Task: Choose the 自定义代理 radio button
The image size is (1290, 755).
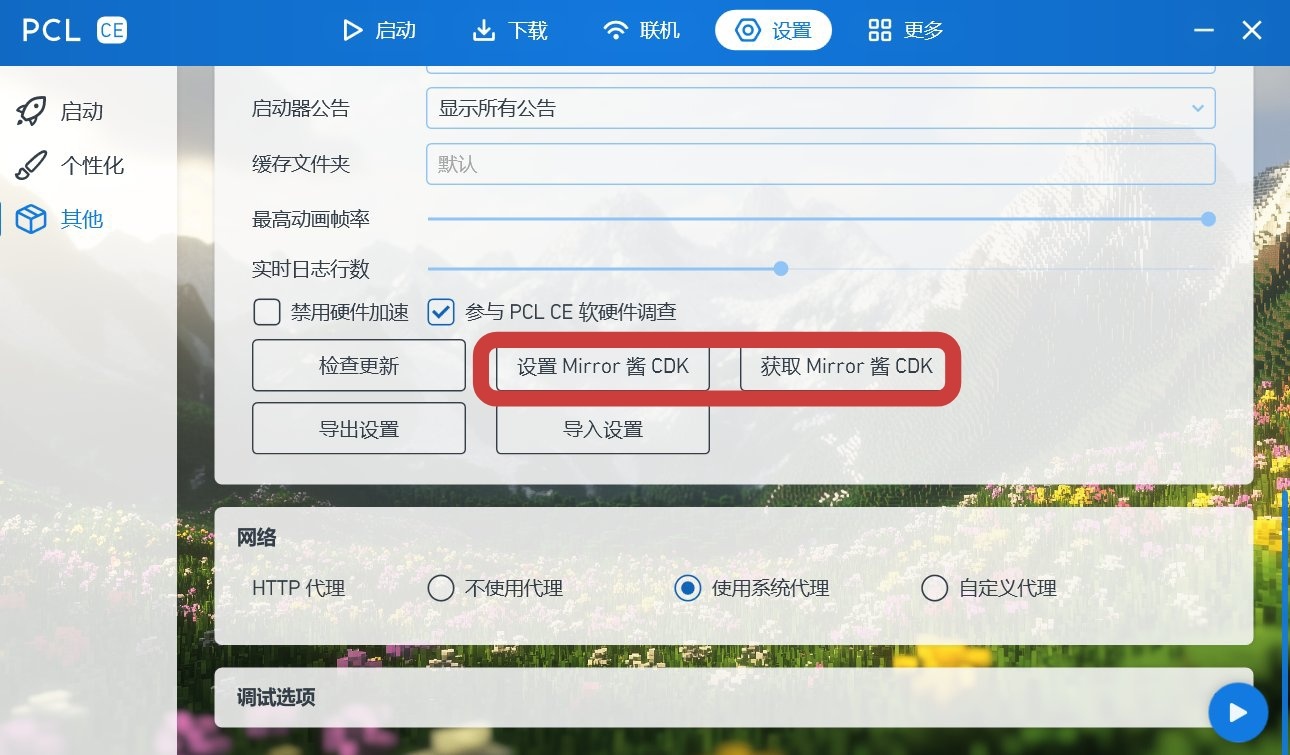Action: tap(934, 588)
